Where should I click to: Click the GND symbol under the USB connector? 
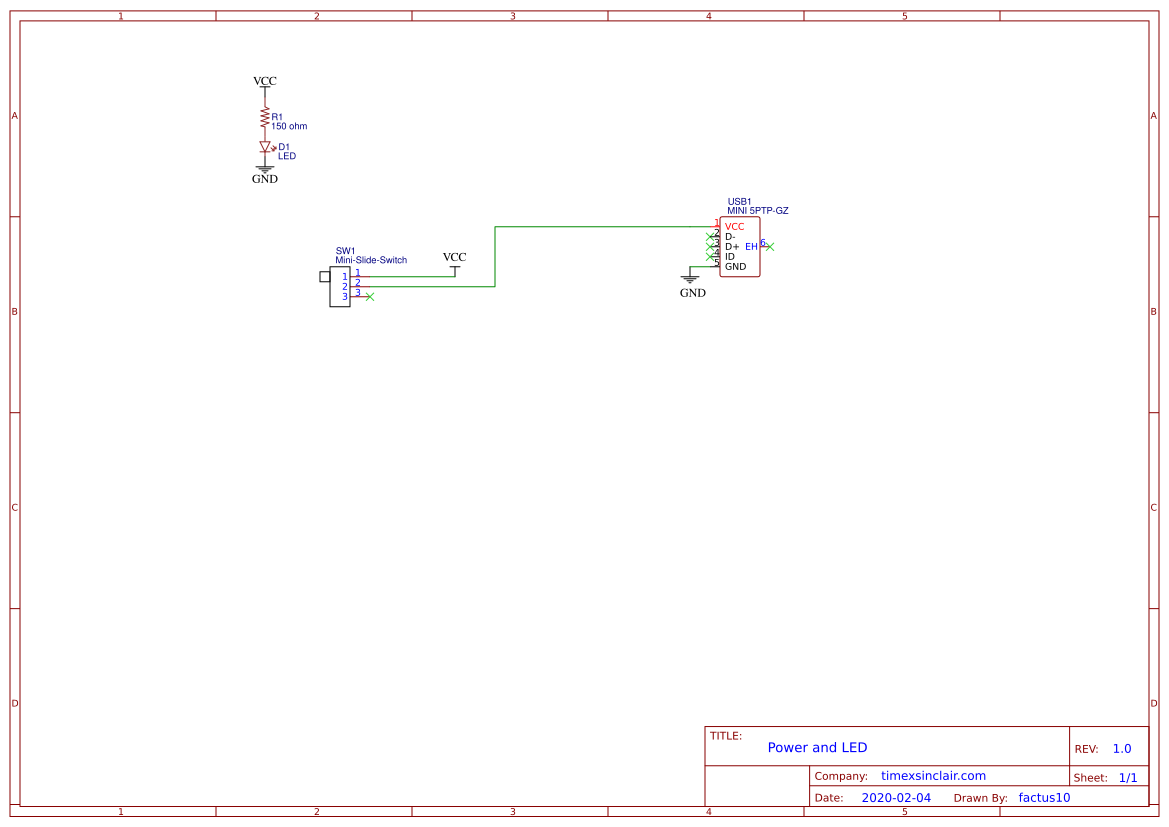click(692, 278)
